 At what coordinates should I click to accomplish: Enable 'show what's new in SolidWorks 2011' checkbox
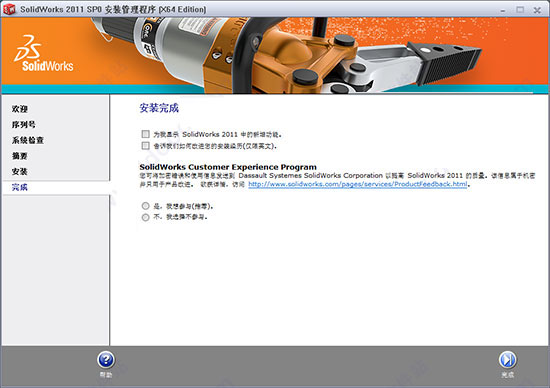pyautogui.click(x=146, y=134)
